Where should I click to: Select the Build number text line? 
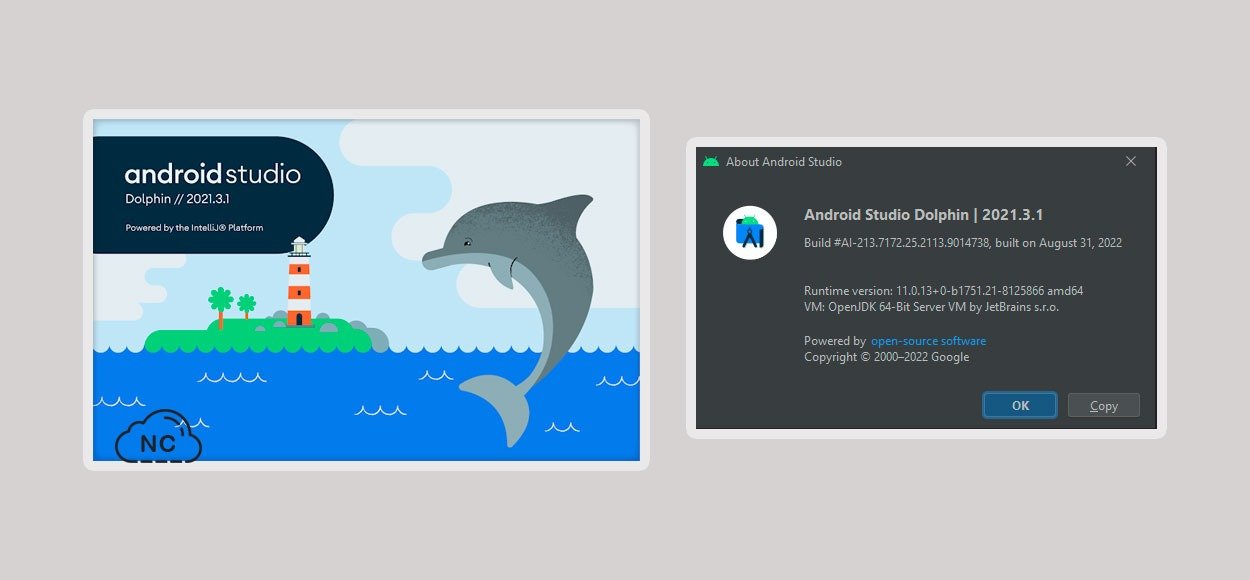(x=963, y=243)
